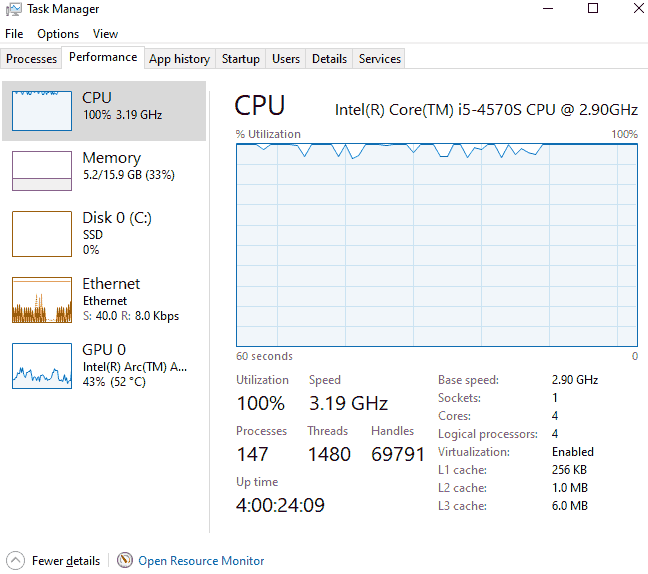The height and width of the screenshot is (574, 648).
Task: Open Resource Monitor link
Action: [201, 561]
